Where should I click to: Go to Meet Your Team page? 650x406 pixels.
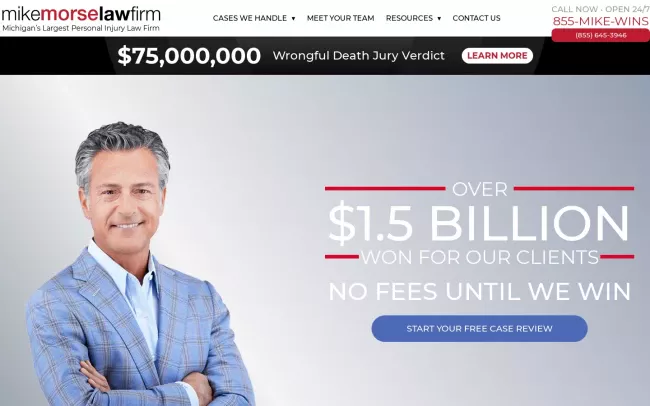click(340, 18)
